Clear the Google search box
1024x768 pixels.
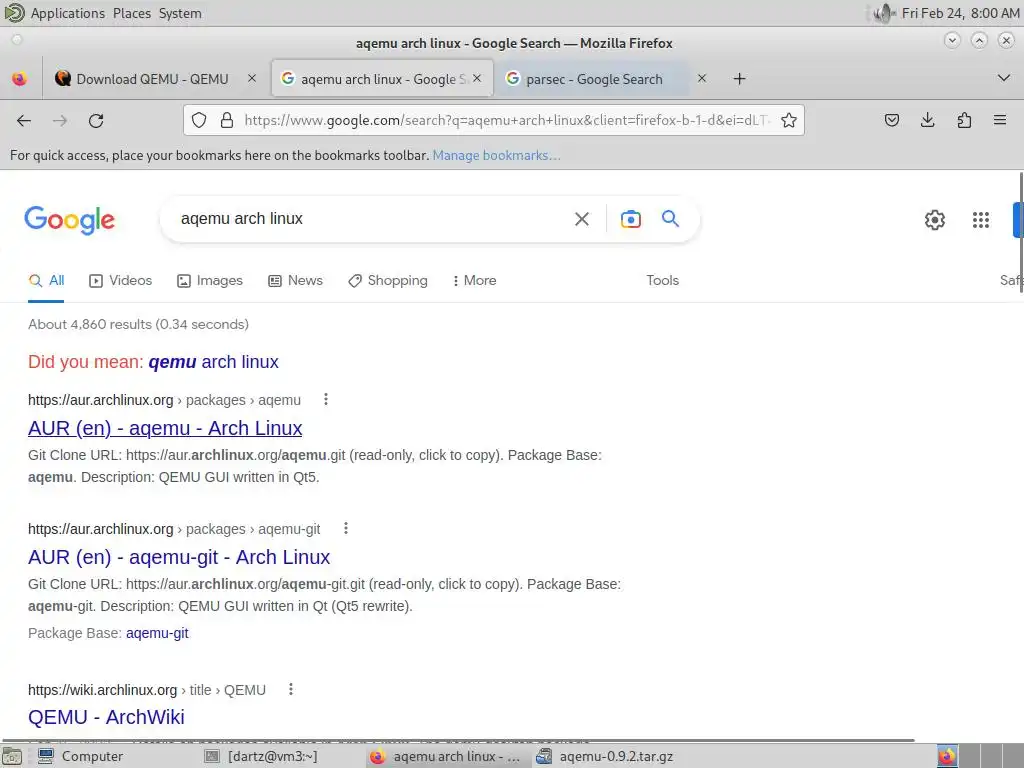coord(582,219)
